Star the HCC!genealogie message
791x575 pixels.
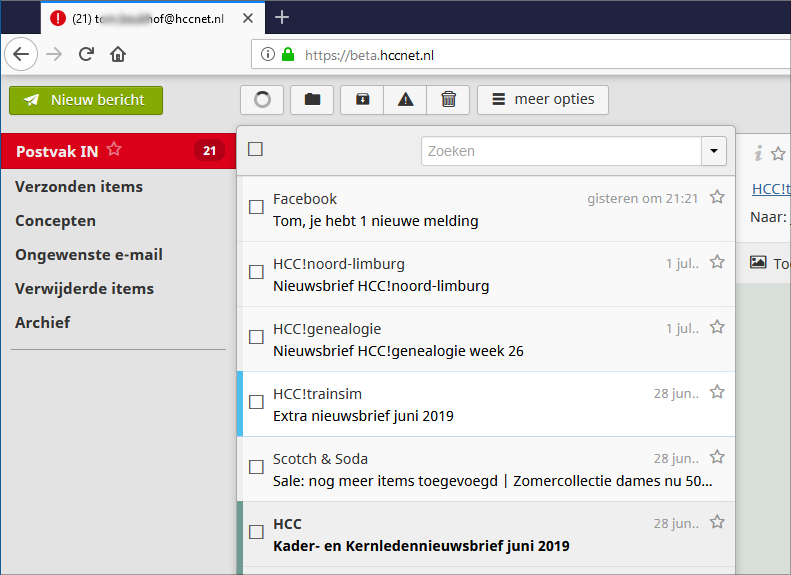(717, 327)
